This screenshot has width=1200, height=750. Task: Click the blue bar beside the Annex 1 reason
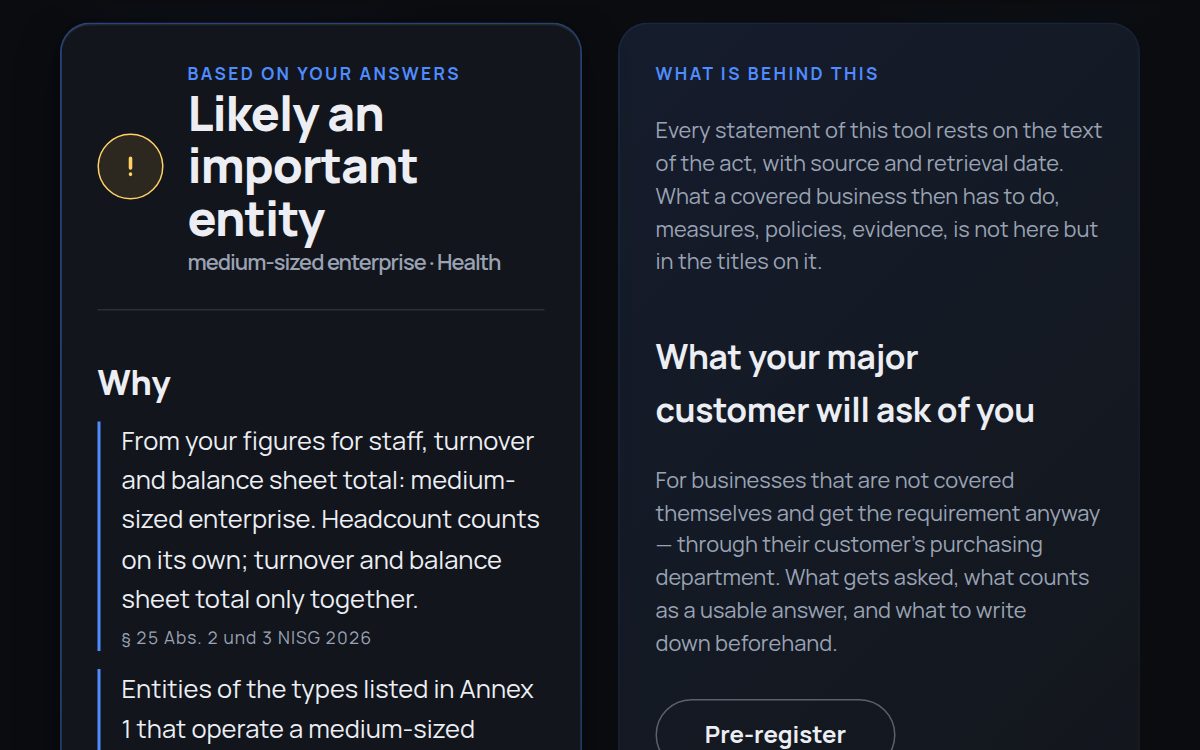pyautogui.click(x=100, y=710)
